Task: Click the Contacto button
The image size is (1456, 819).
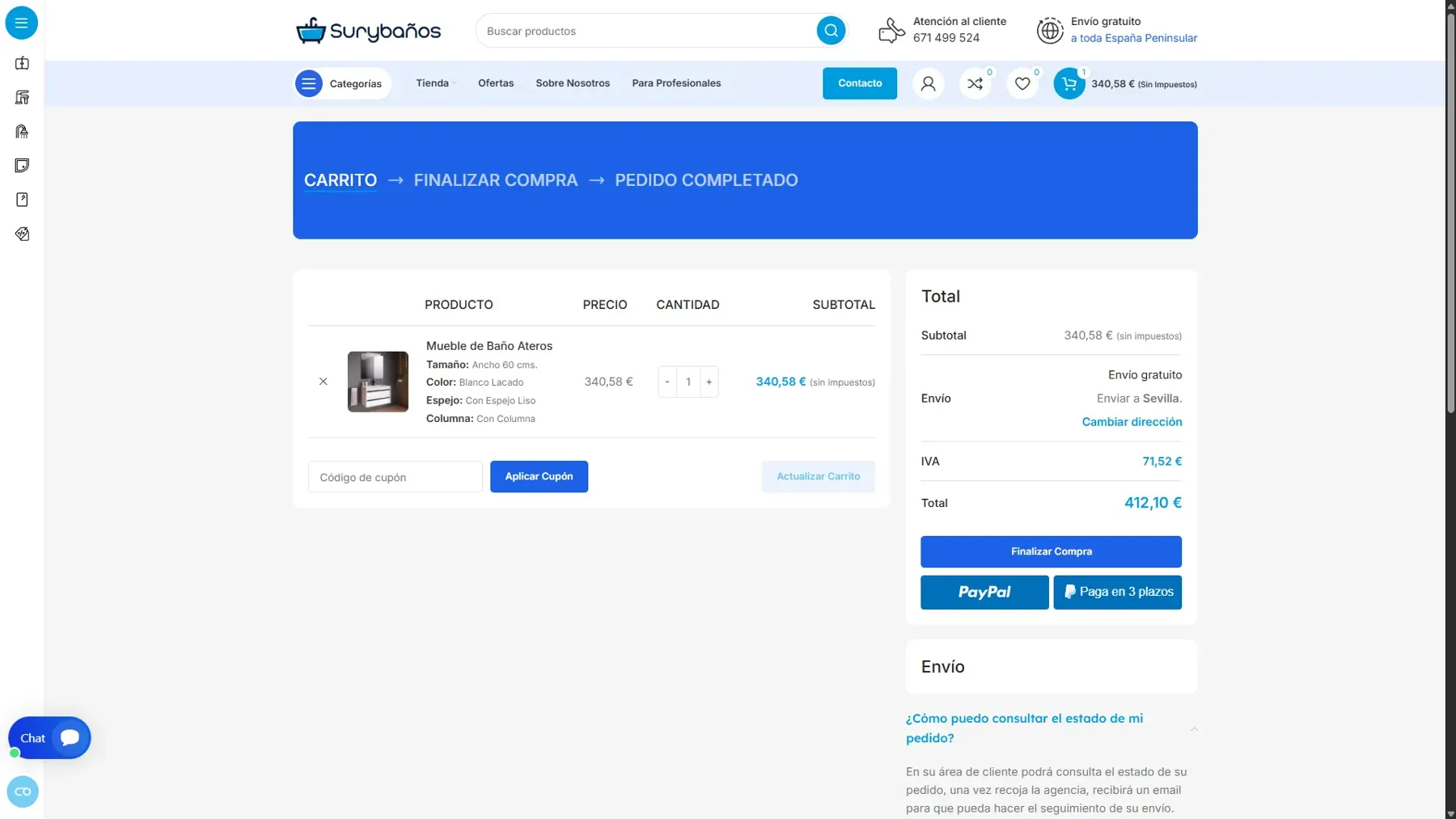Action: 860,83
